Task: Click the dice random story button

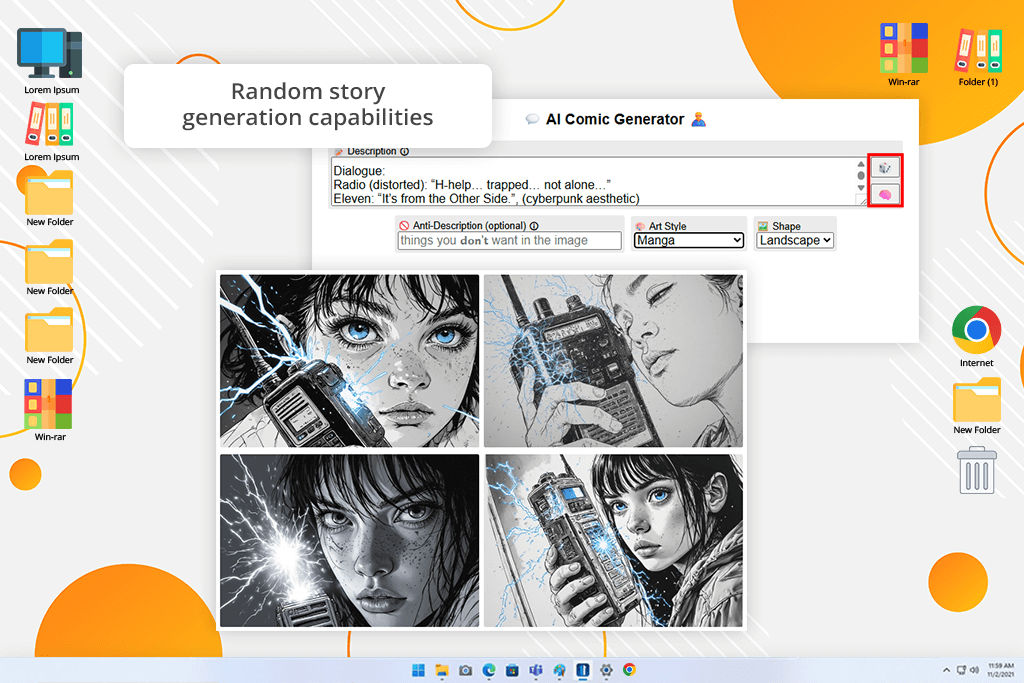Action: pyautogui.click(x=885, y=168)
